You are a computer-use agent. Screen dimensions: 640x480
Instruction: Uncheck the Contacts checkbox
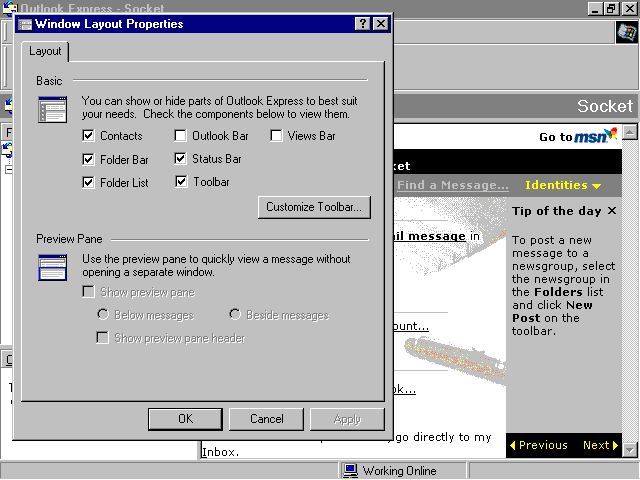point(88,136)
